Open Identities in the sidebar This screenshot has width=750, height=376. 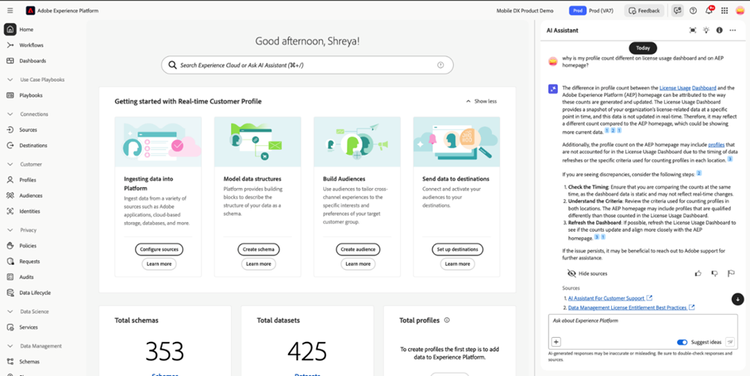pos(29,211)
